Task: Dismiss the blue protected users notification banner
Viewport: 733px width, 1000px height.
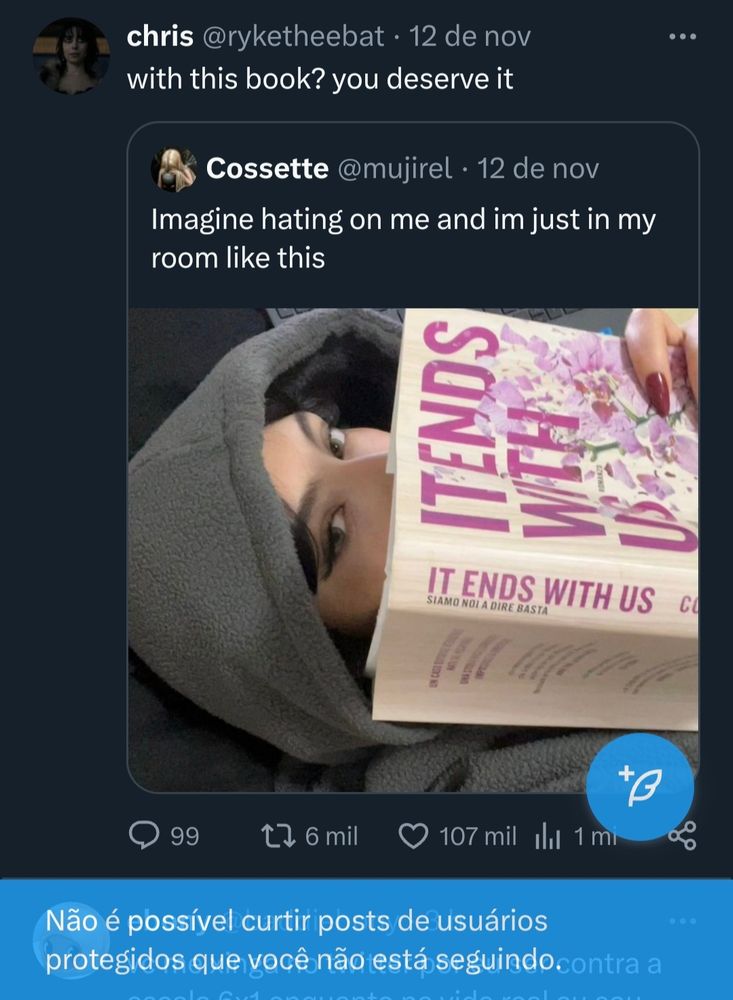Action: [x=366, y=939]
